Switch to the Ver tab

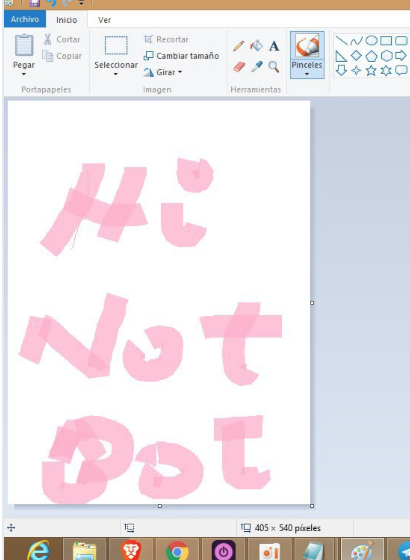[x=104, y=20]
